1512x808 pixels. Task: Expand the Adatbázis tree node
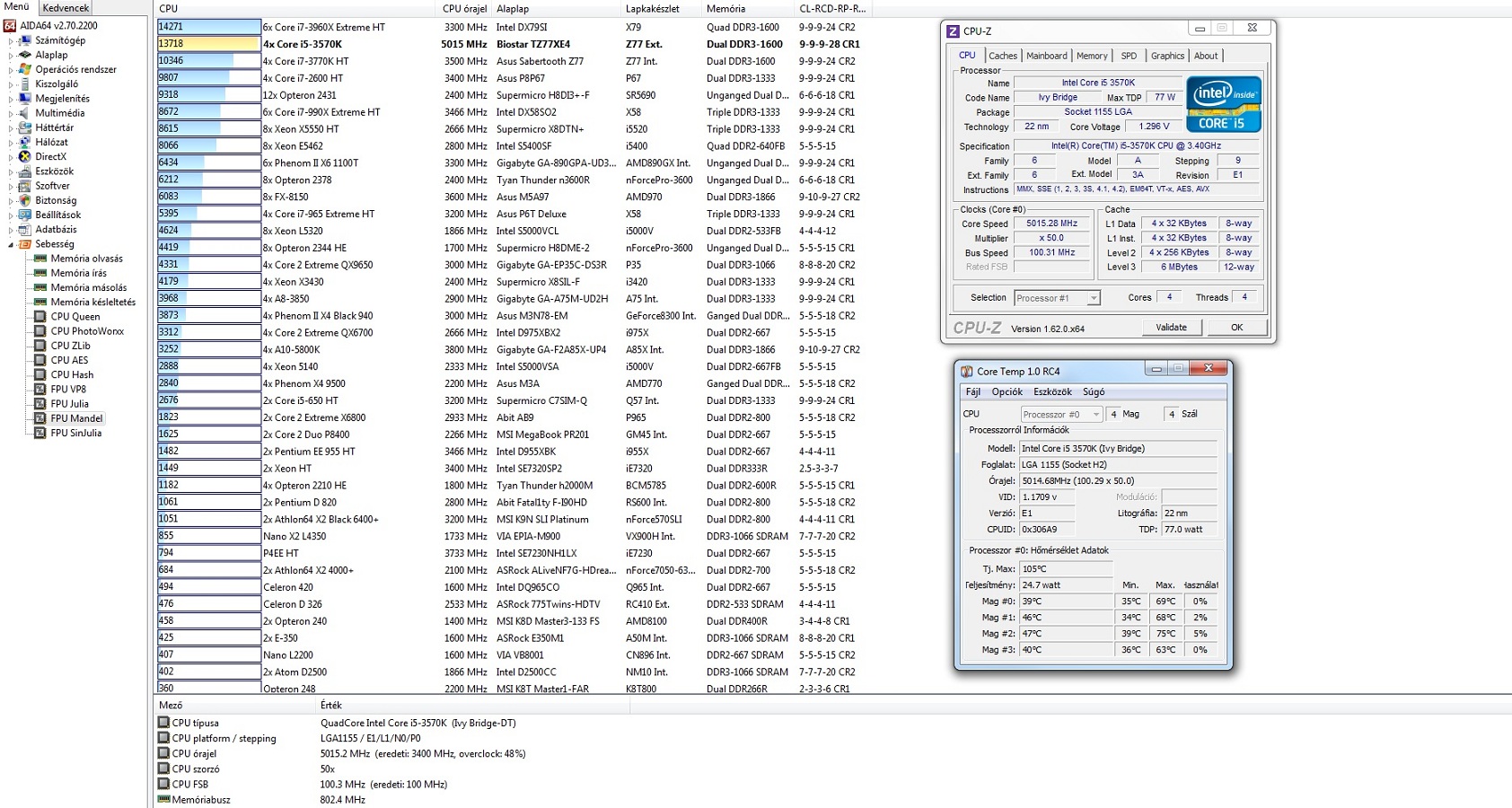pos(11,229)
